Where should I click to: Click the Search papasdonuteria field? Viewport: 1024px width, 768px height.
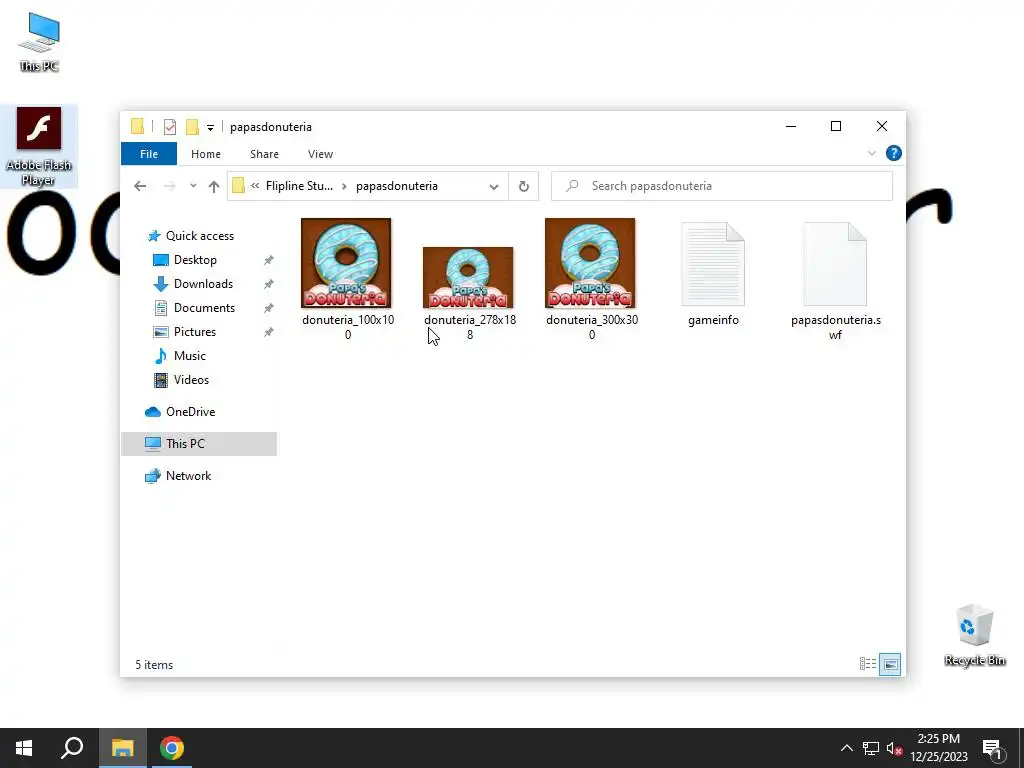tap(722, 186)
